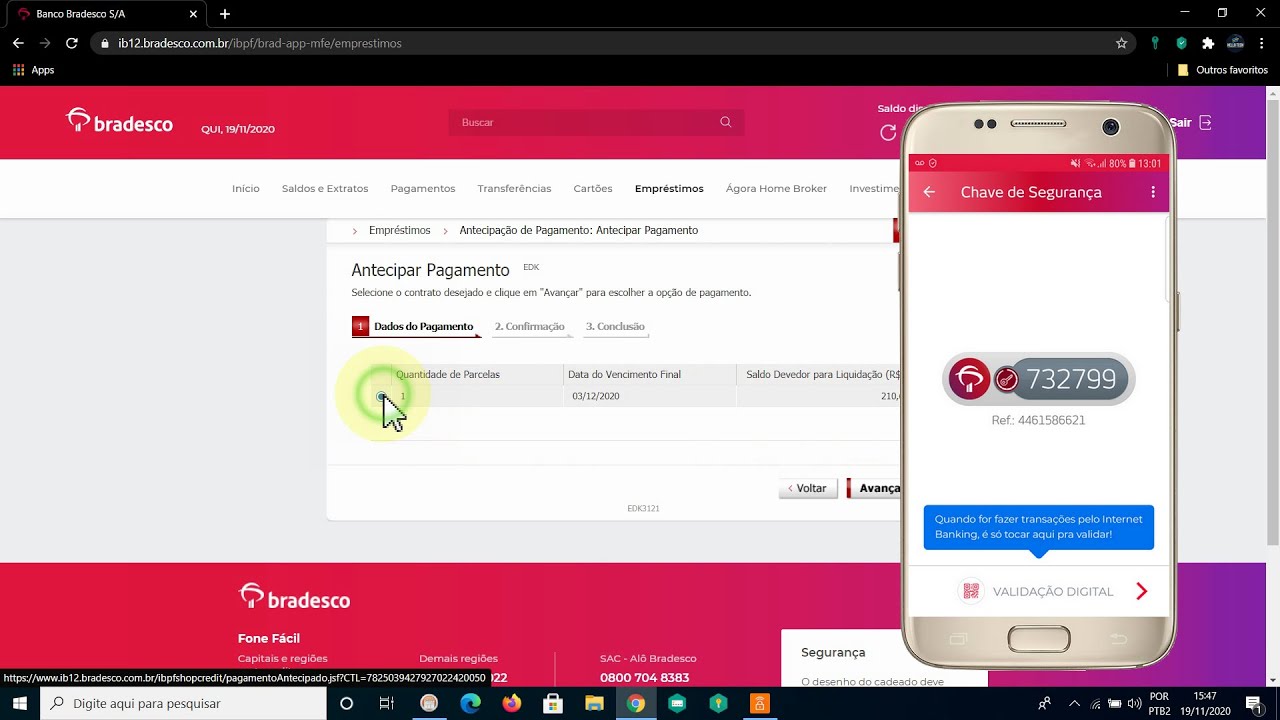Open the Apps shortcut in bookmarks bar
The image size is (1280, 720).
[x=33, y=70]
